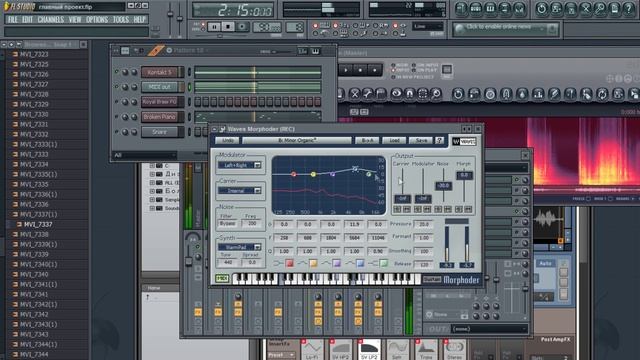Click the question mark help icon in top toolbar
The image size is (640, 360).
click(x=629, y=9)
